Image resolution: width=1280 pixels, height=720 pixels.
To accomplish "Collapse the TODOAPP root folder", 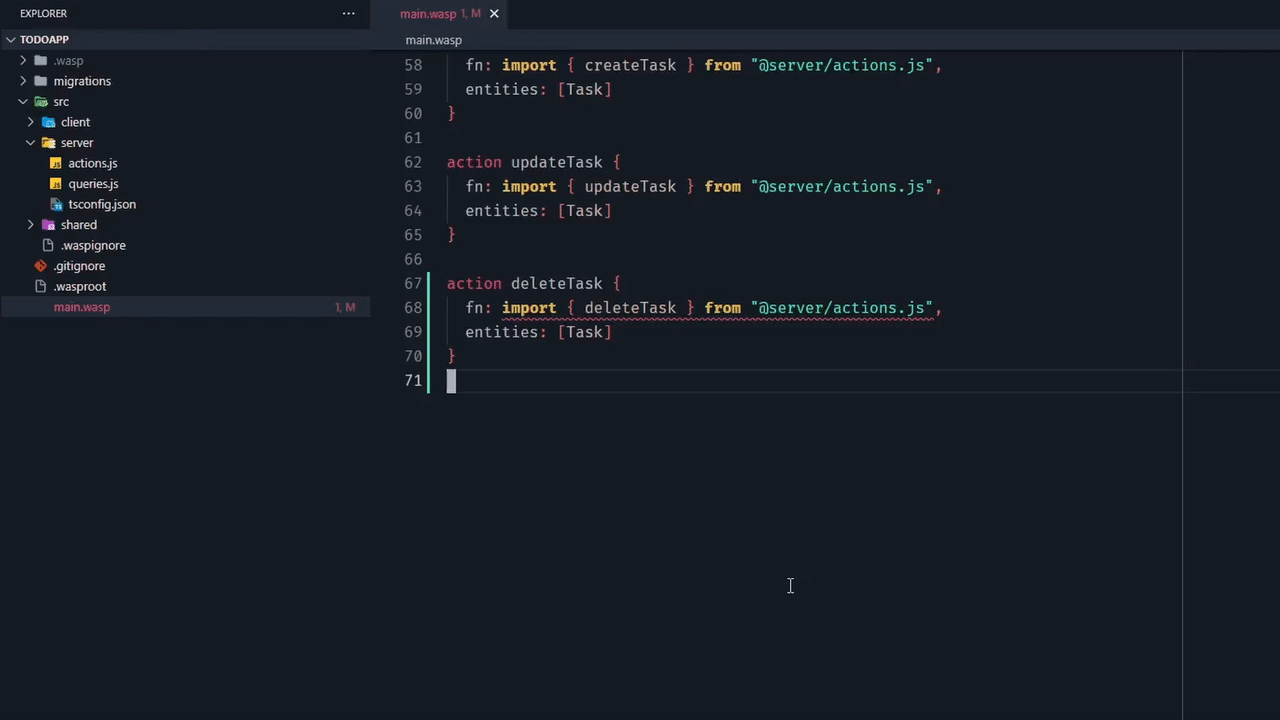I will pos(11,40).
